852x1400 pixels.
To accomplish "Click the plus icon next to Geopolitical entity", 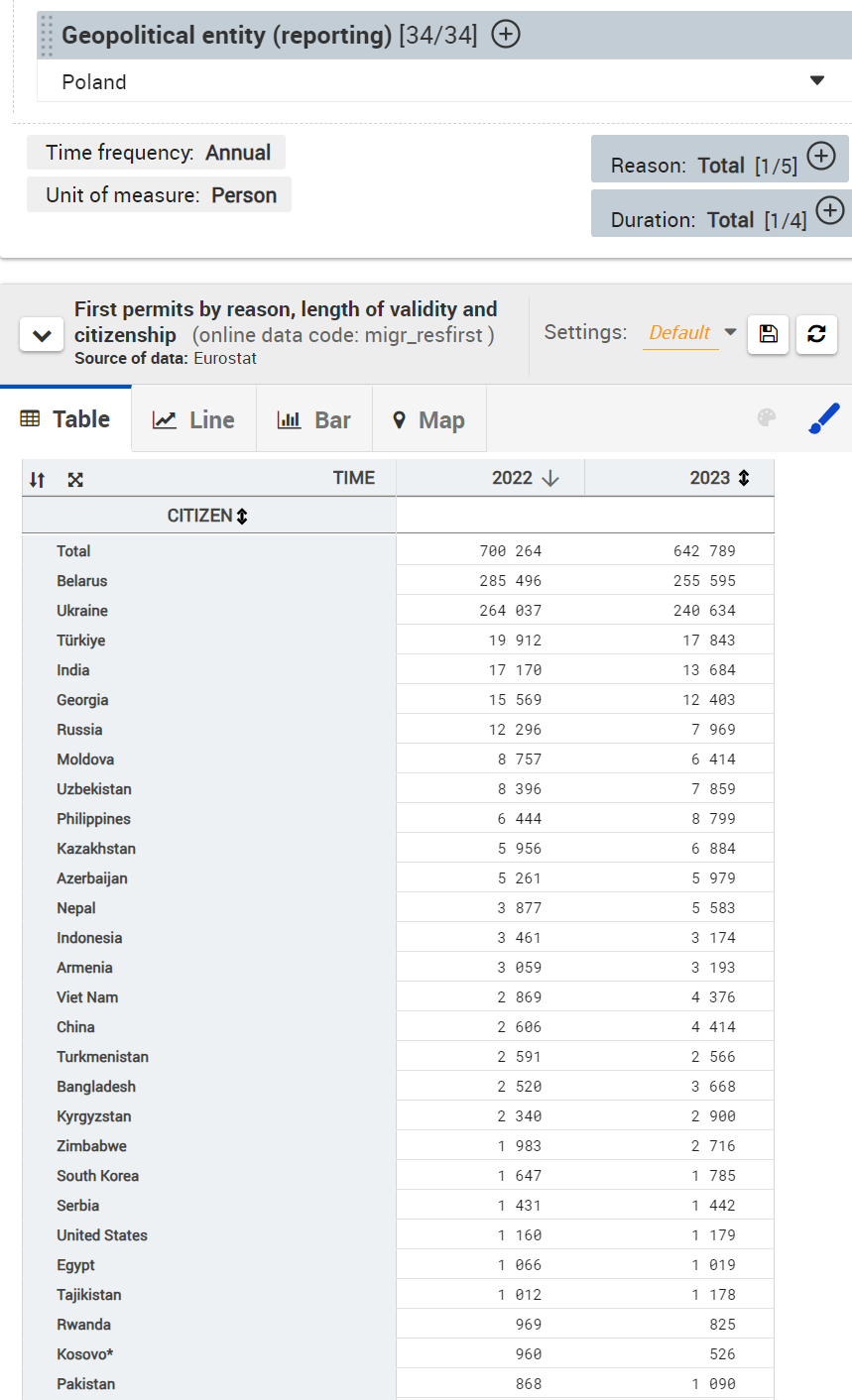I will (x=506, y=35).
